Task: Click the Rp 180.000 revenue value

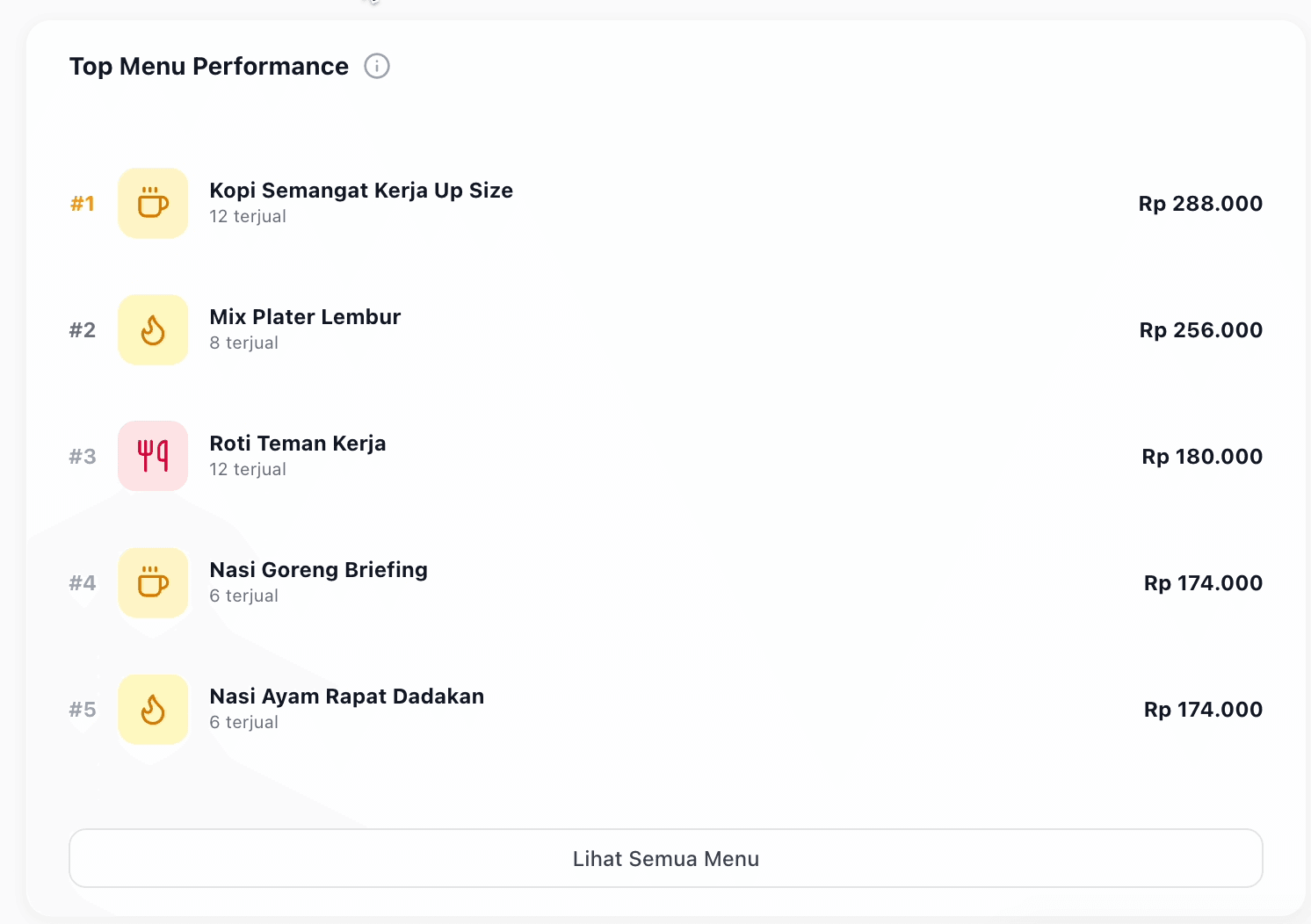Action: 1201,457
